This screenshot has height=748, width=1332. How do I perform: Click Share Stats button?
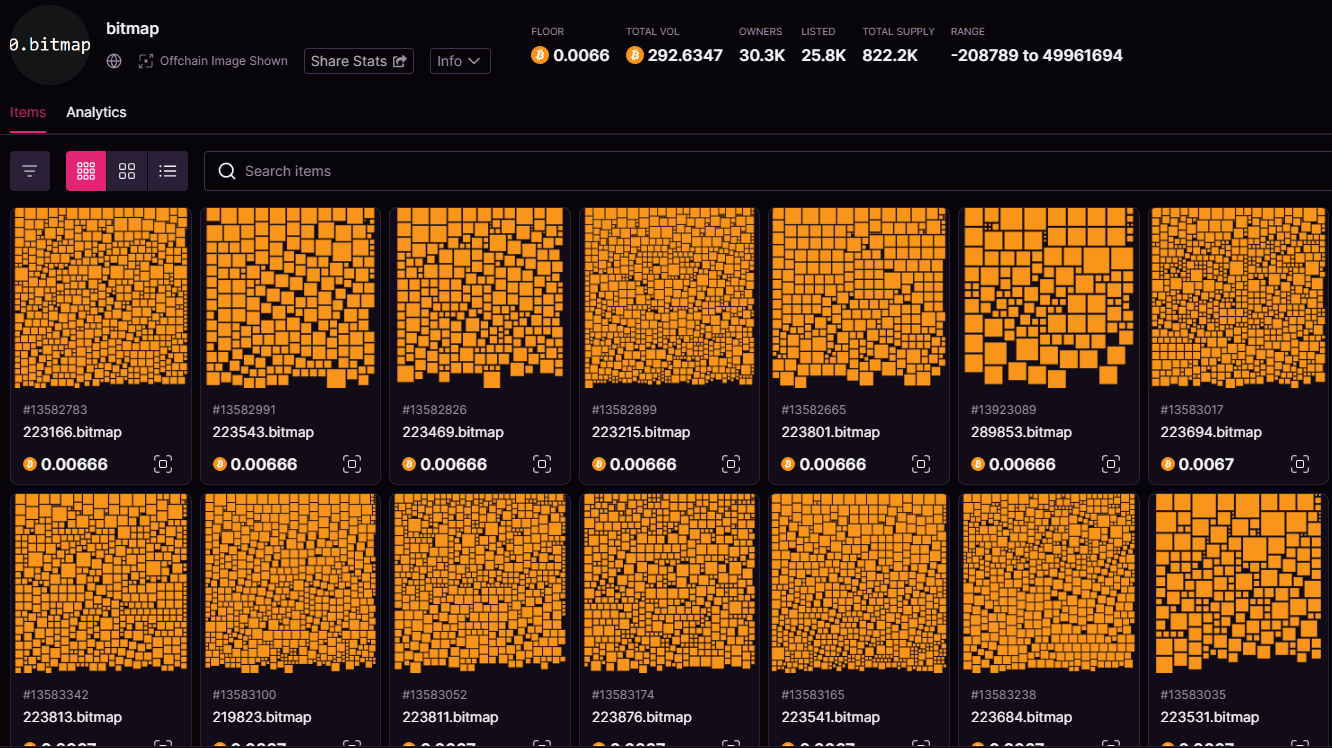click(x=359, y=61)
